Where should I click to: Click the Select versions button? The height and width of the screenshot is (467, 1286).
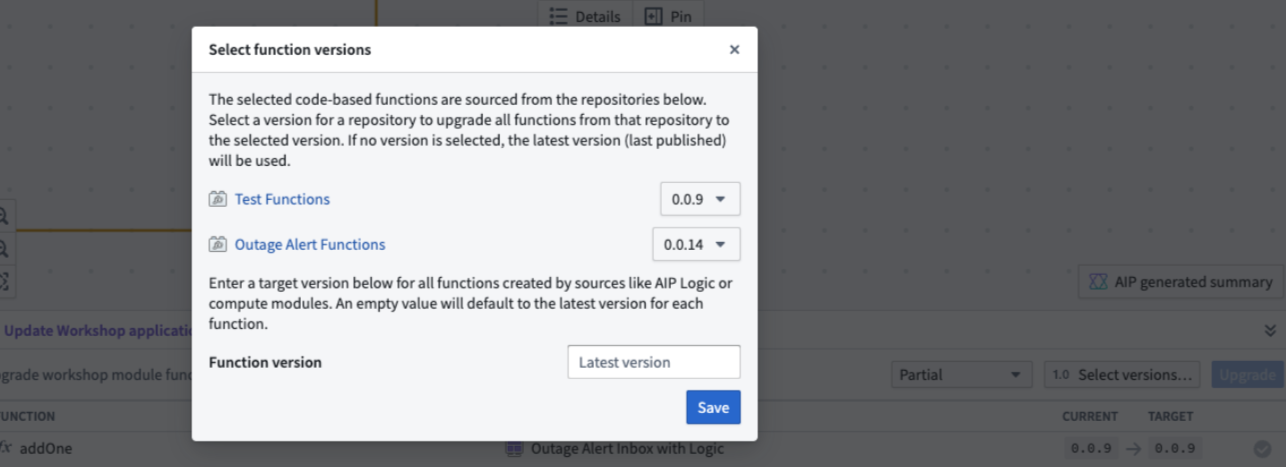coord(1122,375)
